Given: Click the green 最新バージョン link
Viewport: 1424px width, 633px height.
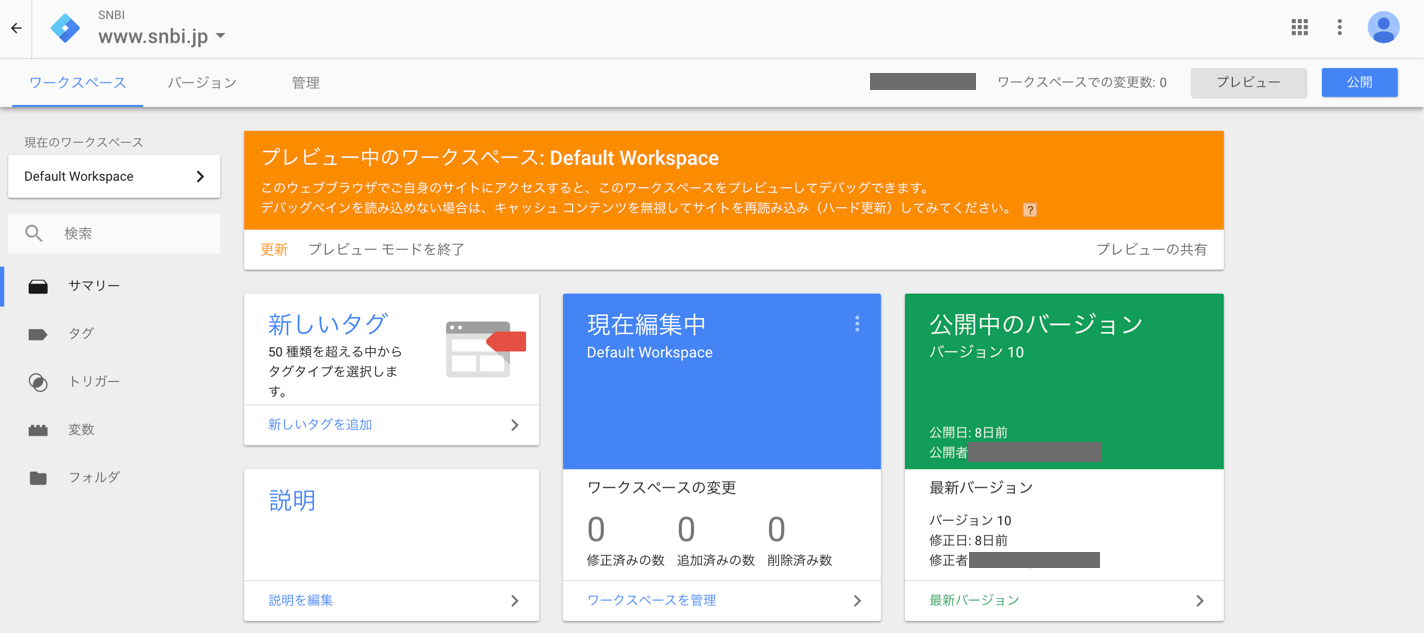Looking at the screenshot, I should (974, 601).
